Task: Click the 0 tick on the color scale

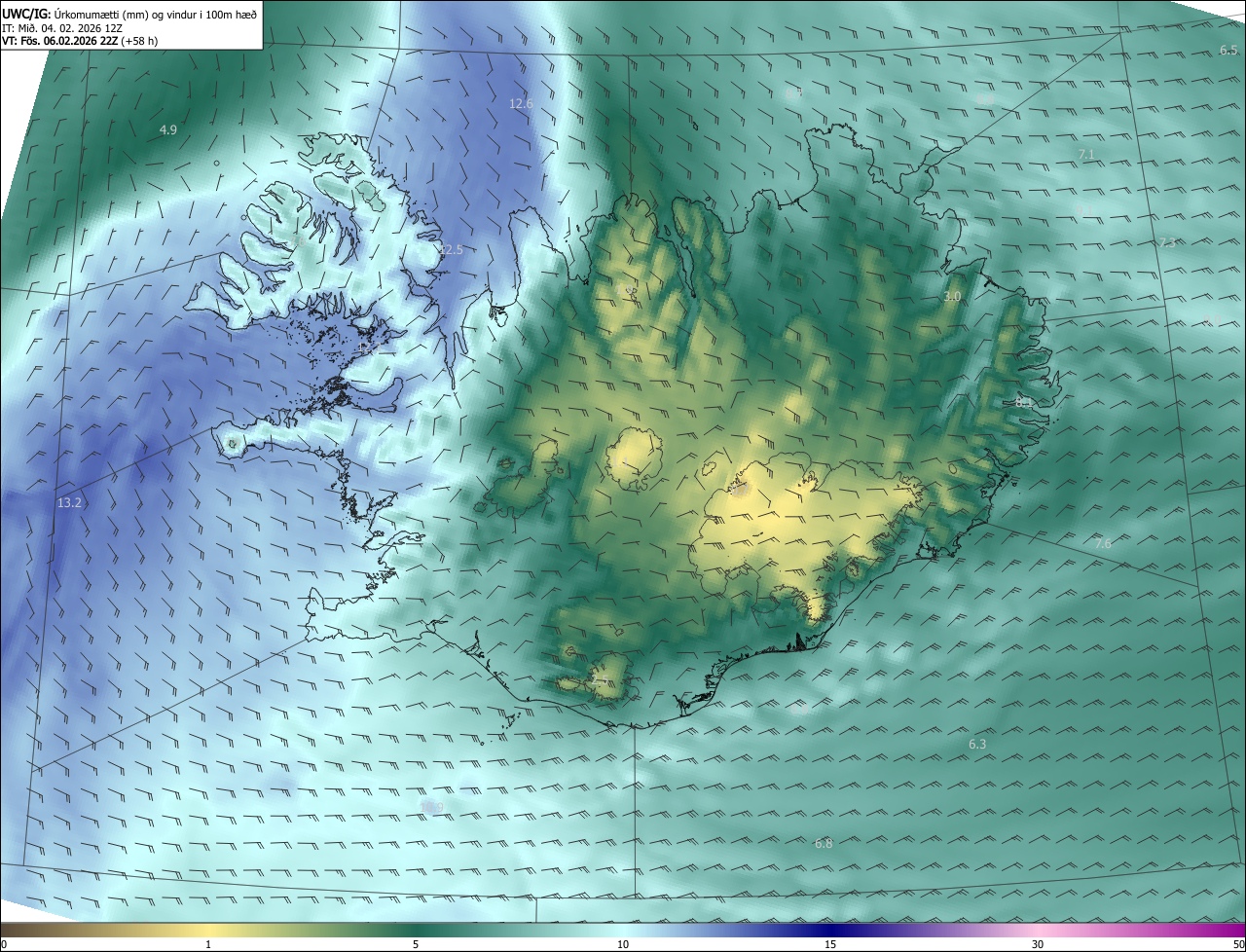Action: click(4, 944)
